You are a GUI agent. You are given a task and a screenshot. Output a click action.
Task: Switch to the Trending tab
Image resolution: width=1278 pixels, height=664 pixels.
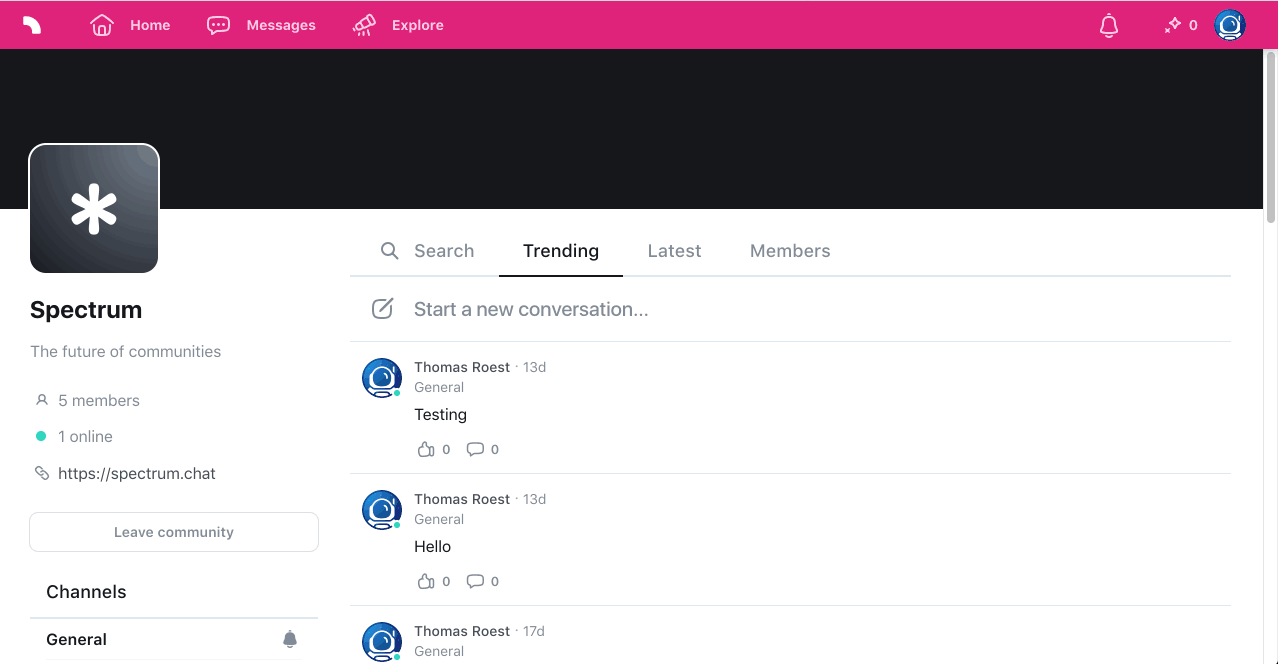pos(560,251)
